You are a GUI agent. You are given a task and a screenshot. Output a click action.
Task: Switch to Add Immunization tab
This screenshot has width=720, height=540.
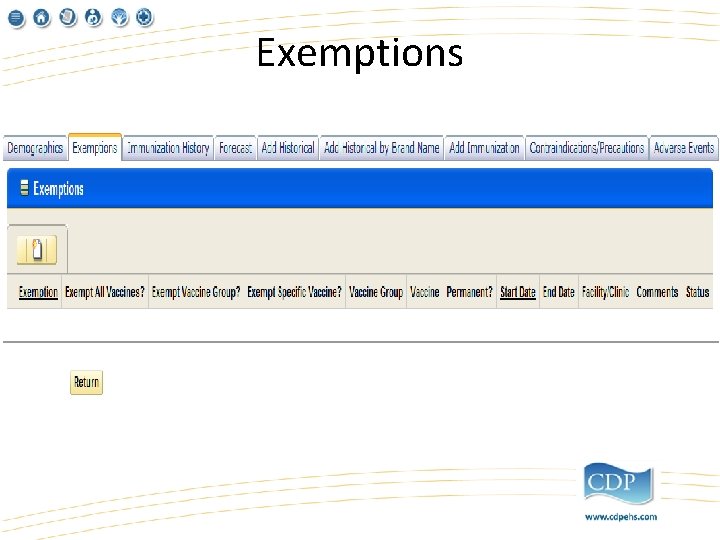(x=484, y=148)
